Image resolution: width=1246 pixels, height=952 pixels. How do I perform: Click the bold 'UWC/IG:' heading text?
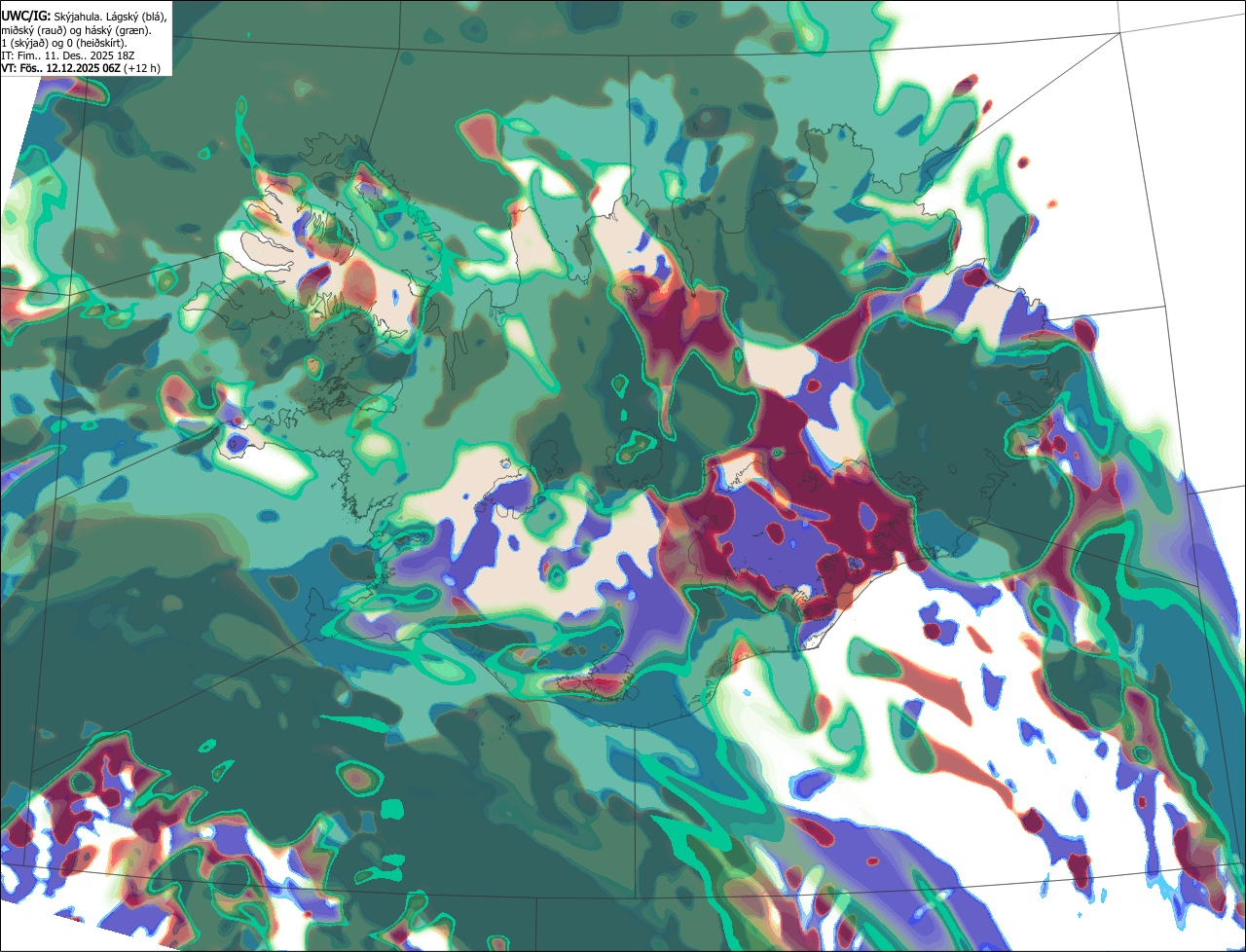coord(26,17)
